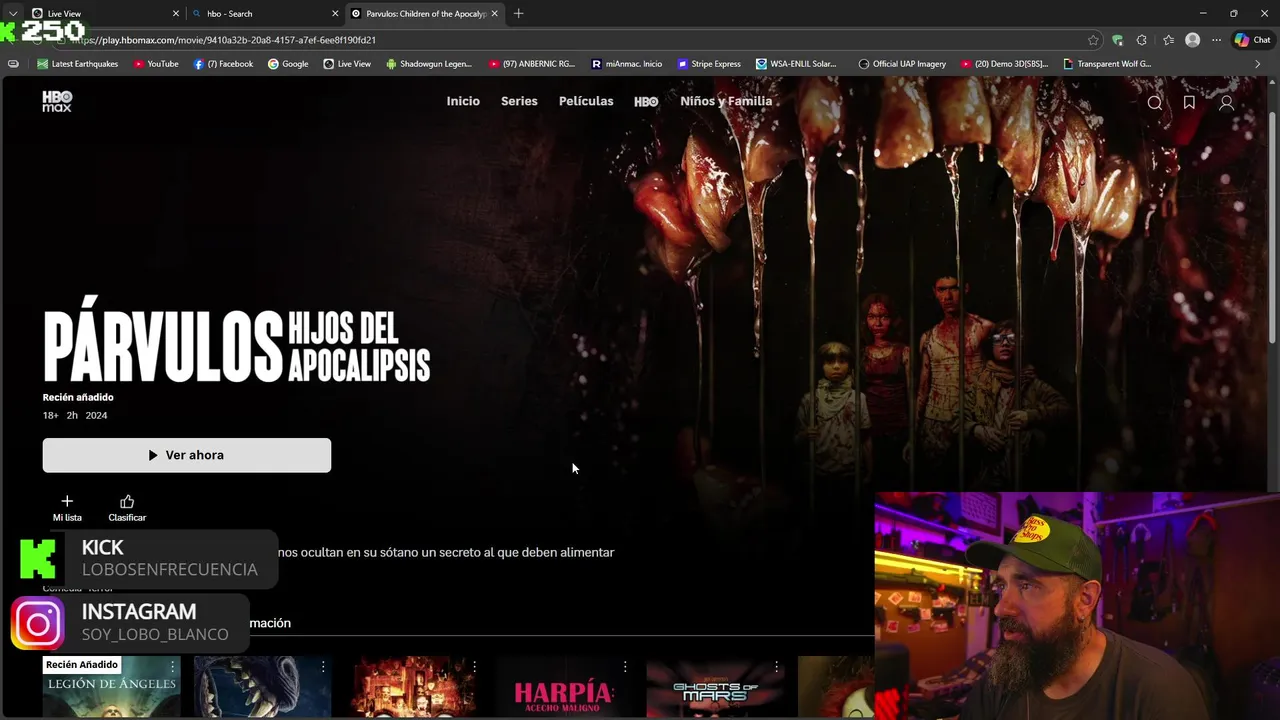The image size is (1280, 720).
Task: Open the browser profile avatar
Action: click(1192, 40)
